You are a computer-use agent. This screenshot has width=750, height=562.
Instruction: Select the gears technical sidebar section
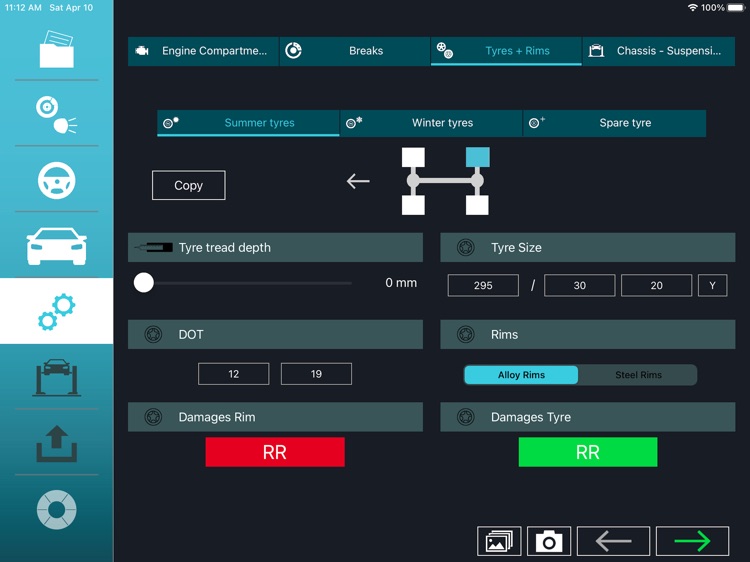tap(56, 311)
